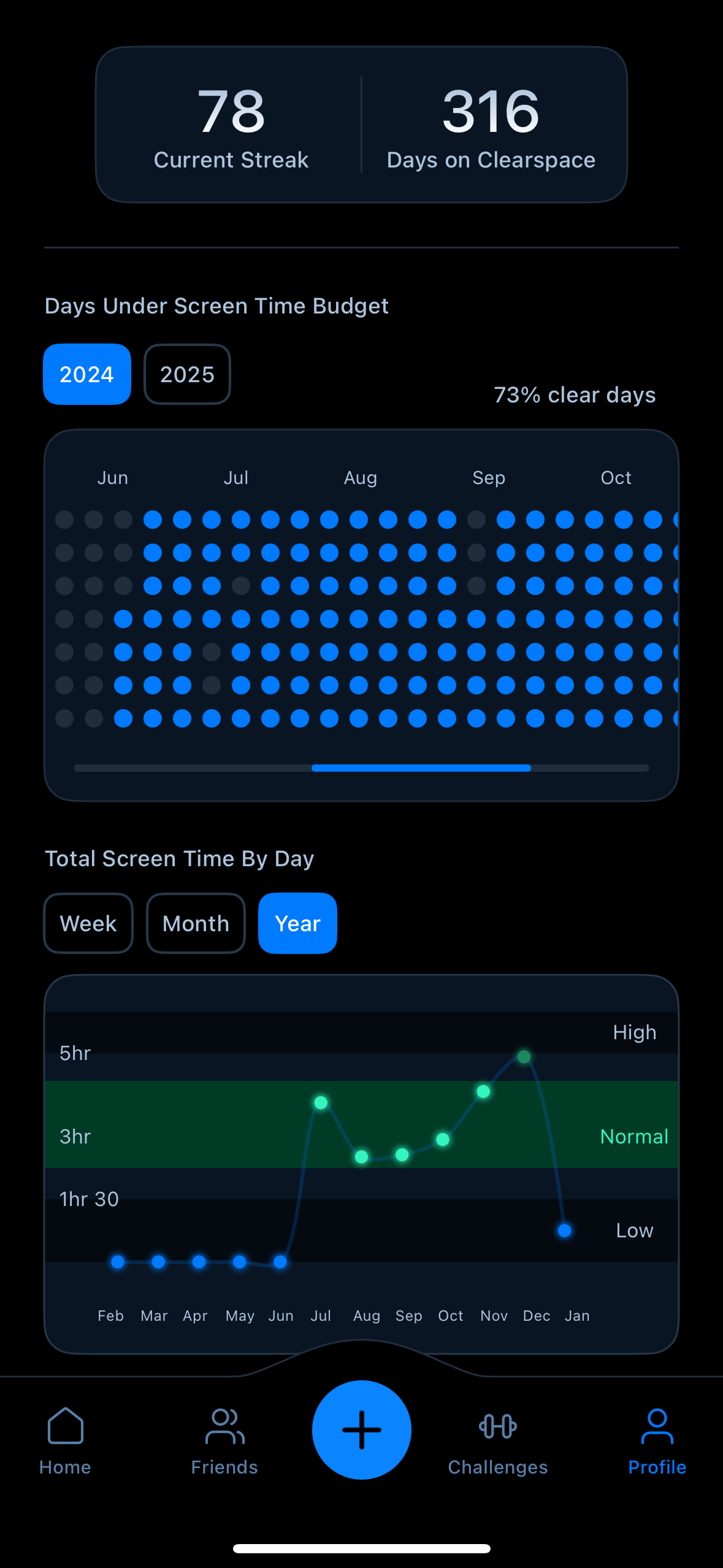Select the Month time range
The width and height of the screenshot is (723, 1568).
(196, 923)
